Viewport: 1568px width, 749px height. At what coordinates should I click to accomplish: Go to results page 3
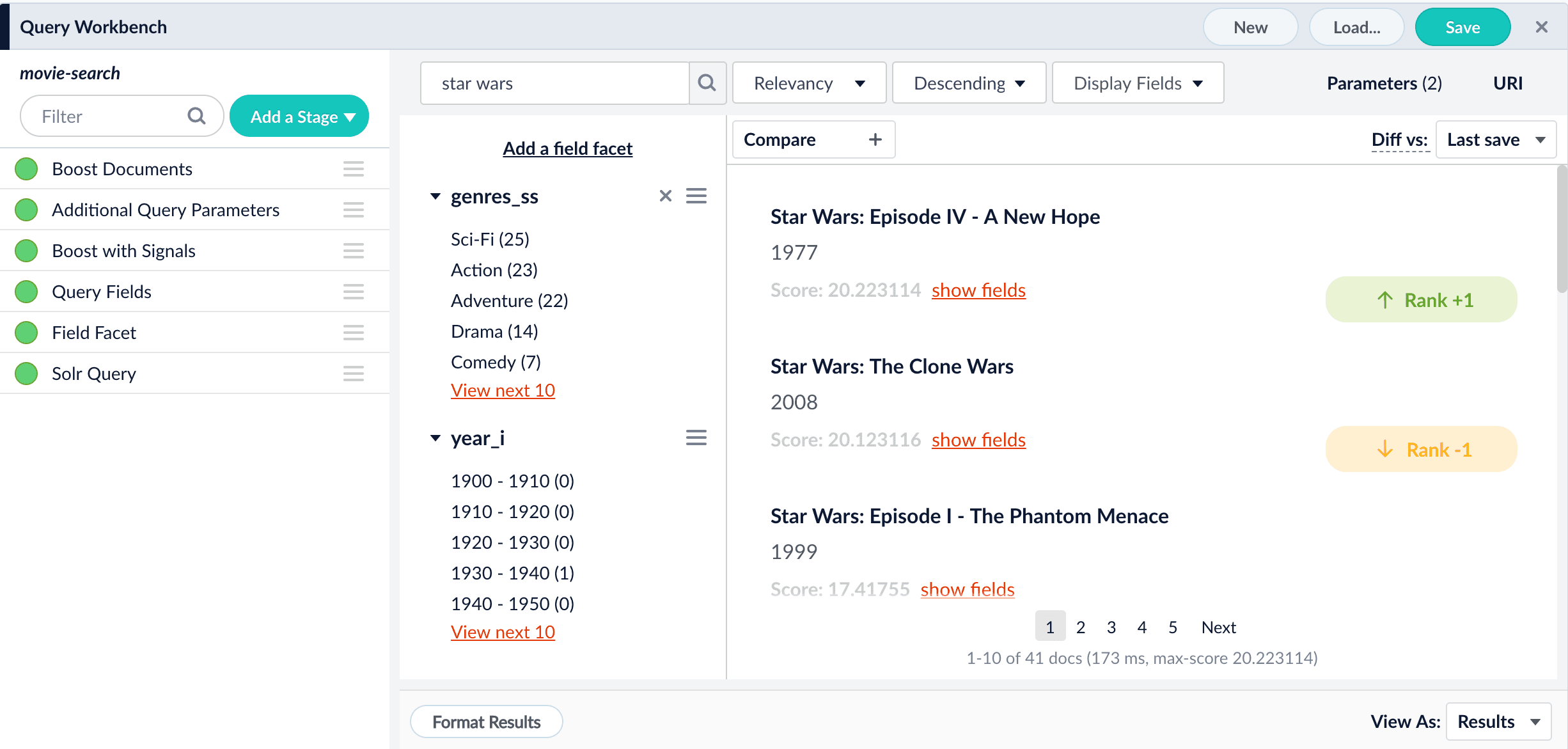[x=1111, y=627]
